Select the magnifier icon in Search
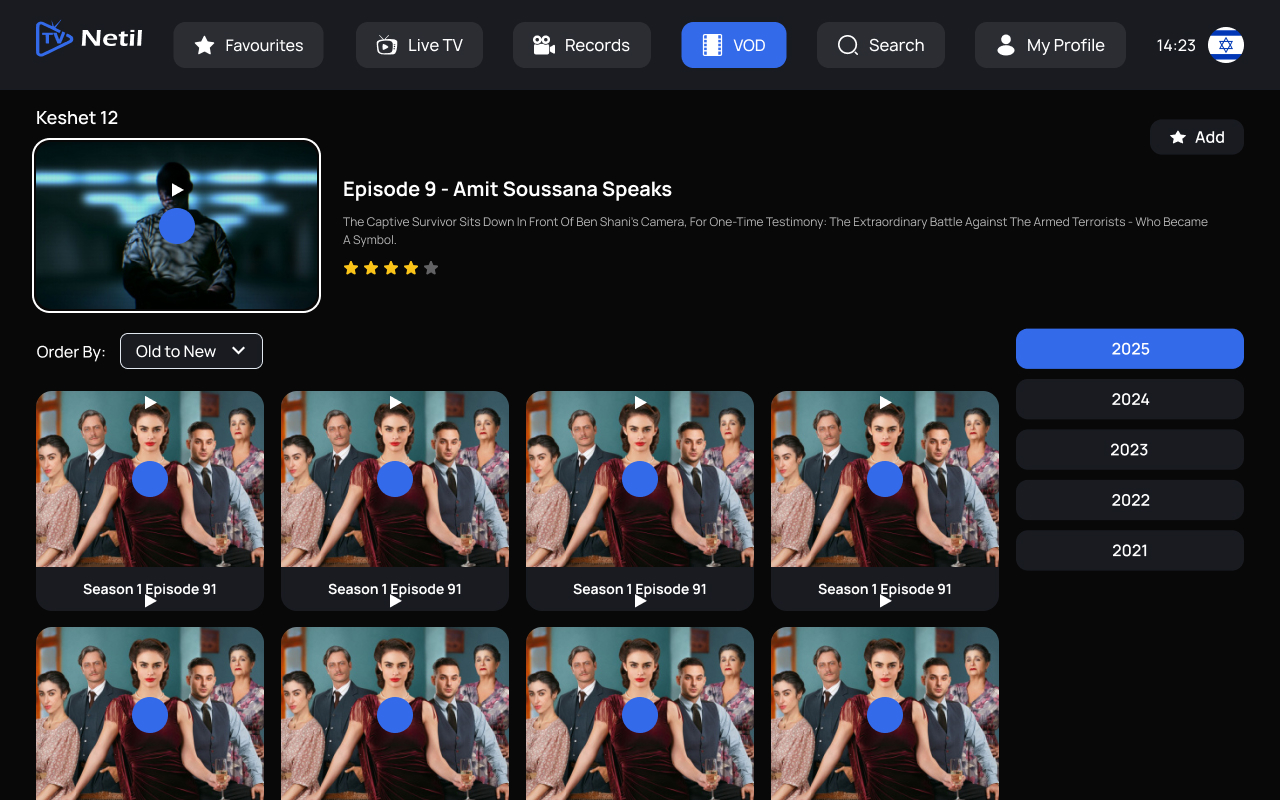1280x800 pixels. point(848,45)
